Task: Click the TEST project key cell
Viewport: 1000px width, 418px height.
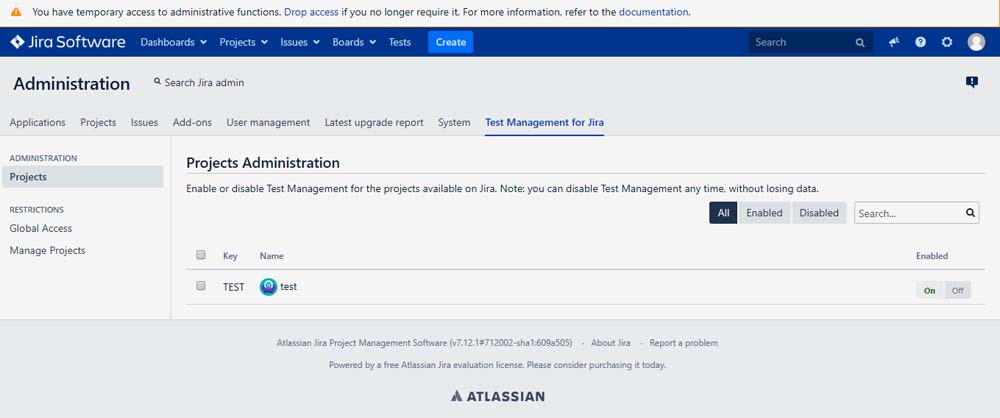Action: click(233, 287)
